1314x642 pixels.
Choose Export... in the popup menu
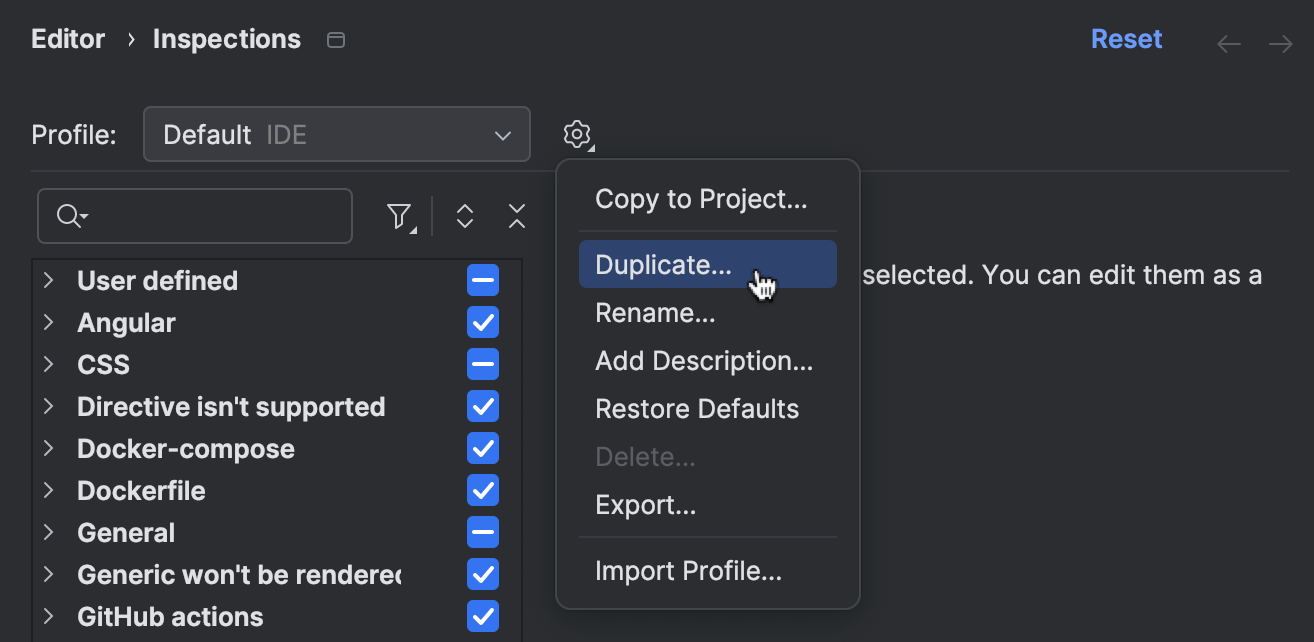click(x=645, y=505)
